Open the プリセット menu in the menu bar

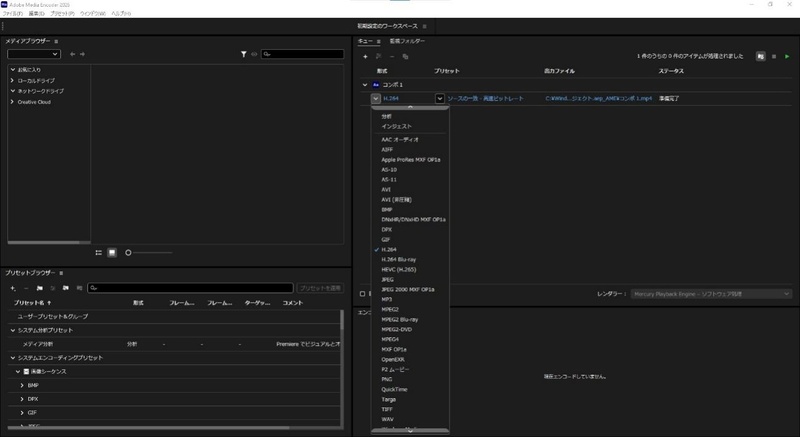coord(62,14)
